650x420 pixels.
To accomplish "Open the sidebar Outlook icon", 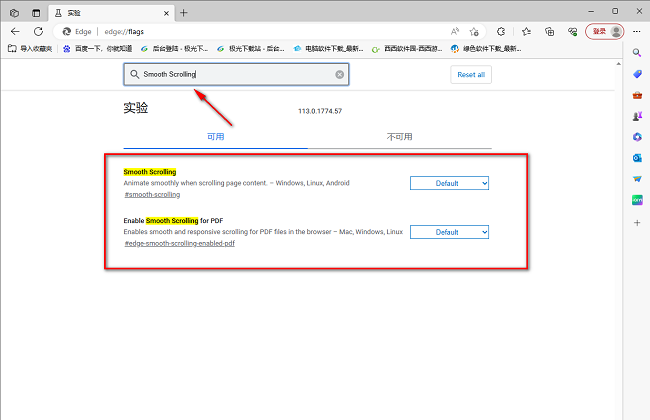I will click(637, 158).
